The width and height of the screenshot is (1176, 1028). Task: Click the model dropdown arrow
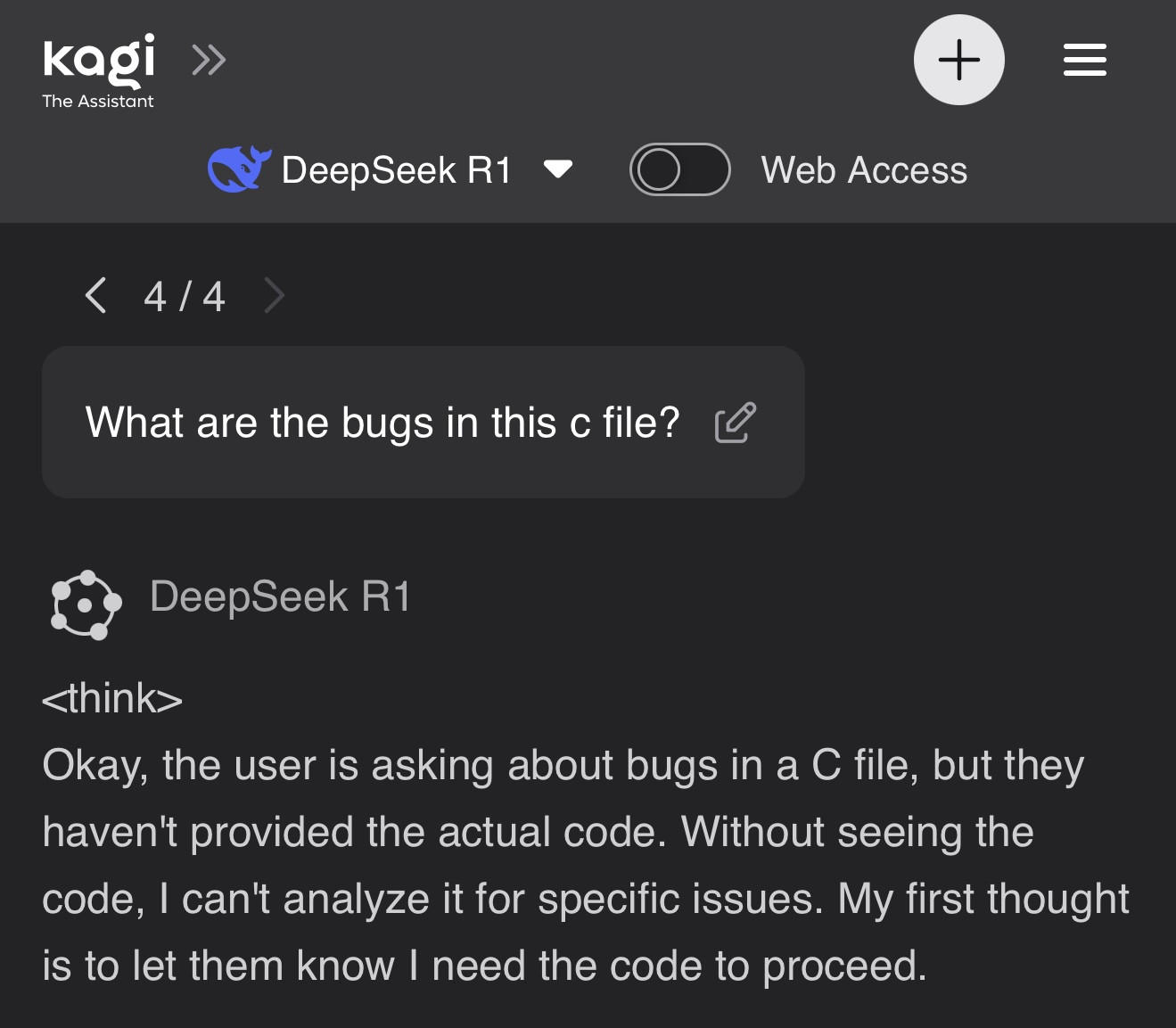[x=558, y=169]
